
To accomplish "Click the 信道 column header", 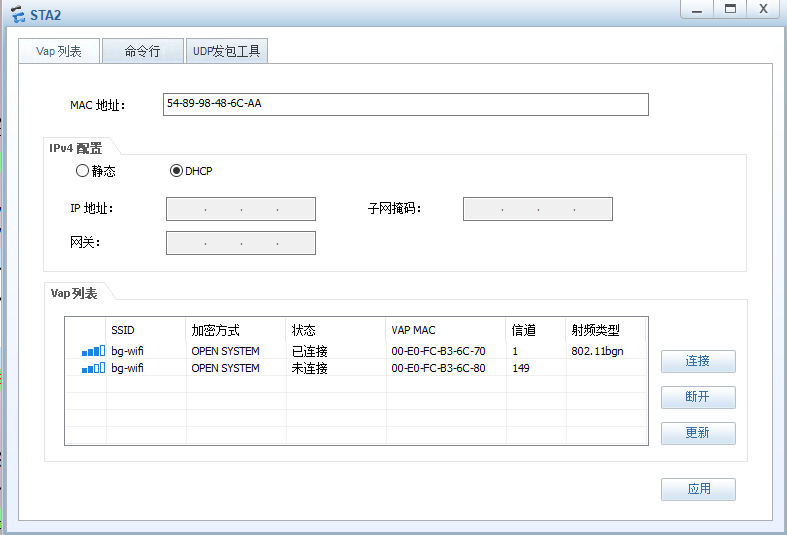I will coord(536,330).
